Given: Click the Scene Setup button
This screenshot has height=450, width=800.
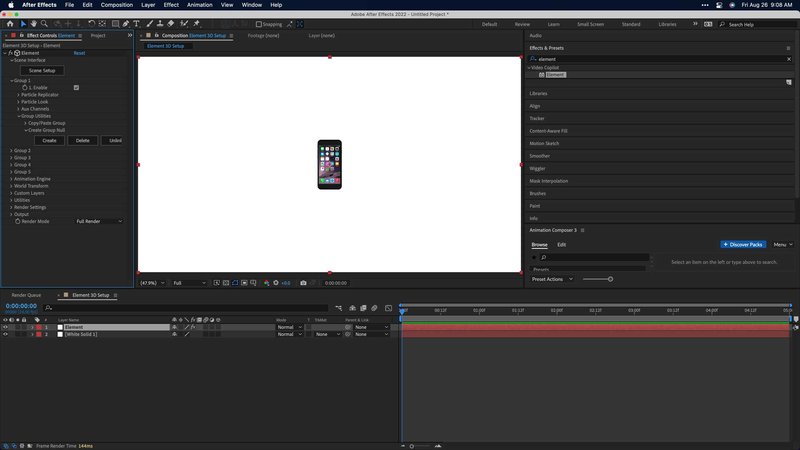Looking at the screenshot, I should (x=42, y=70).
